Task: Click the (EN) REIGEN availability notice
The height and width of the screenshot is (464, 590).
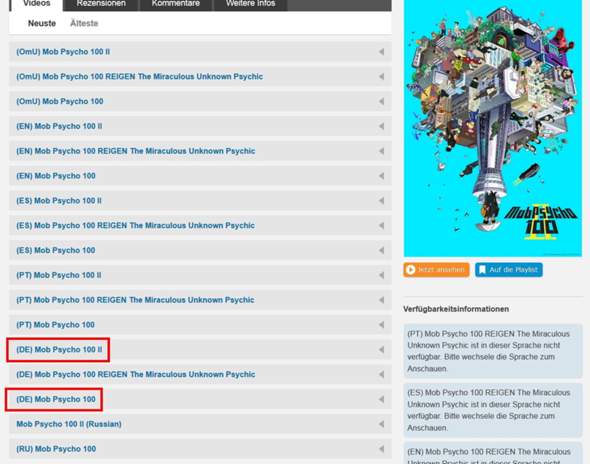Action: tap(493, 453)
